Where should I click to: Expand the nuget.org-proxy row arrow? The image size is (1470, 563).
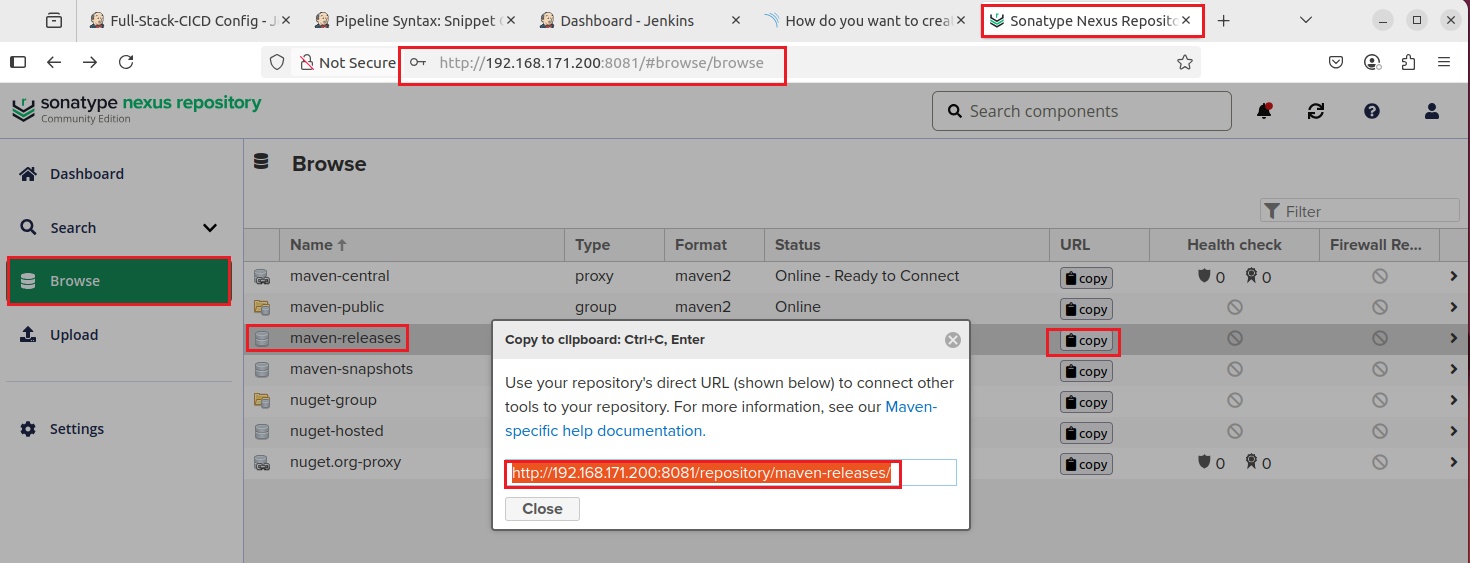tap(1454, 462)
